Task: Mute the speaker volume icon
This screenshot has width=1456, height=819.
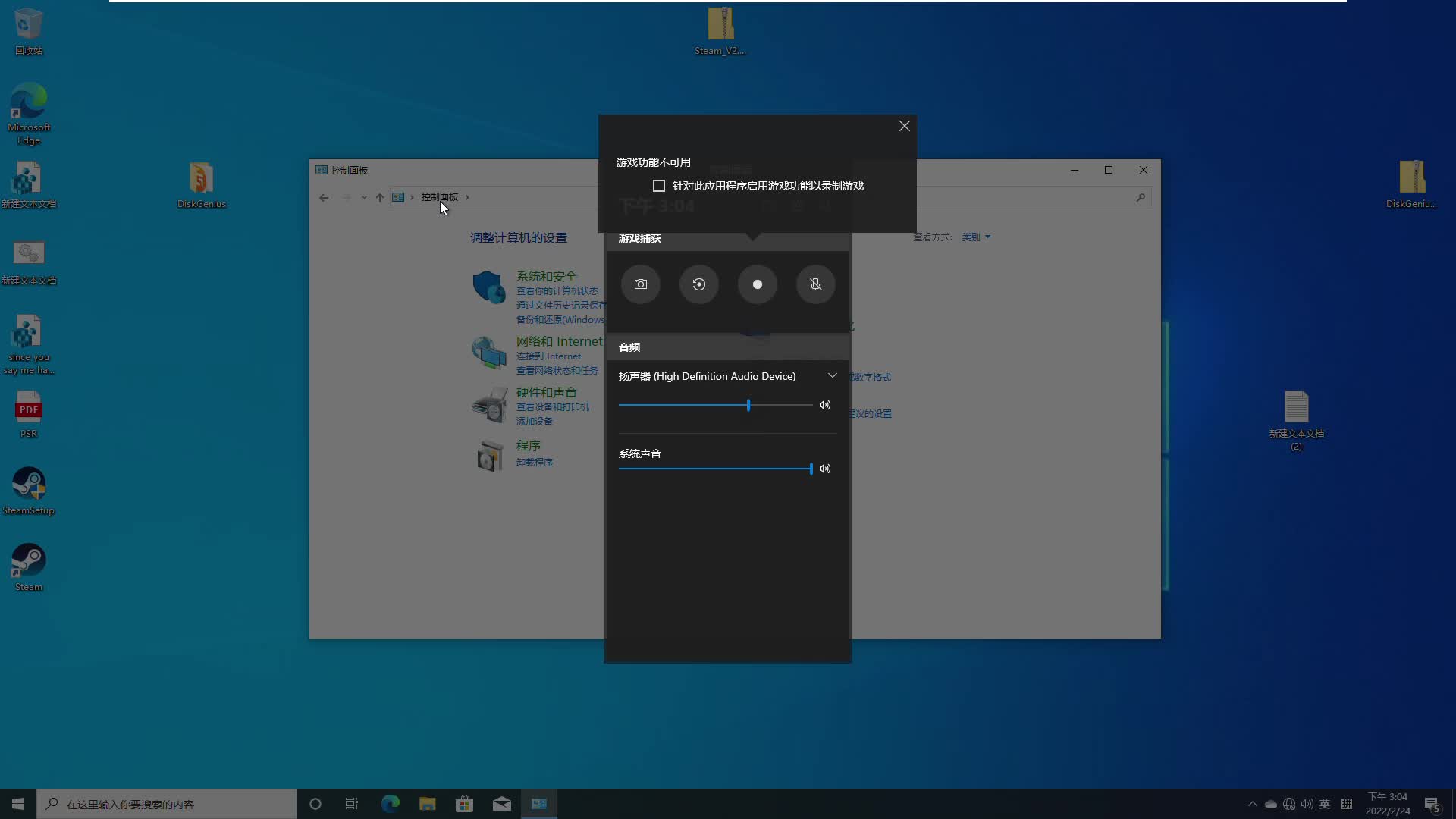Action: pyautogui.click(x=825, y=405)
